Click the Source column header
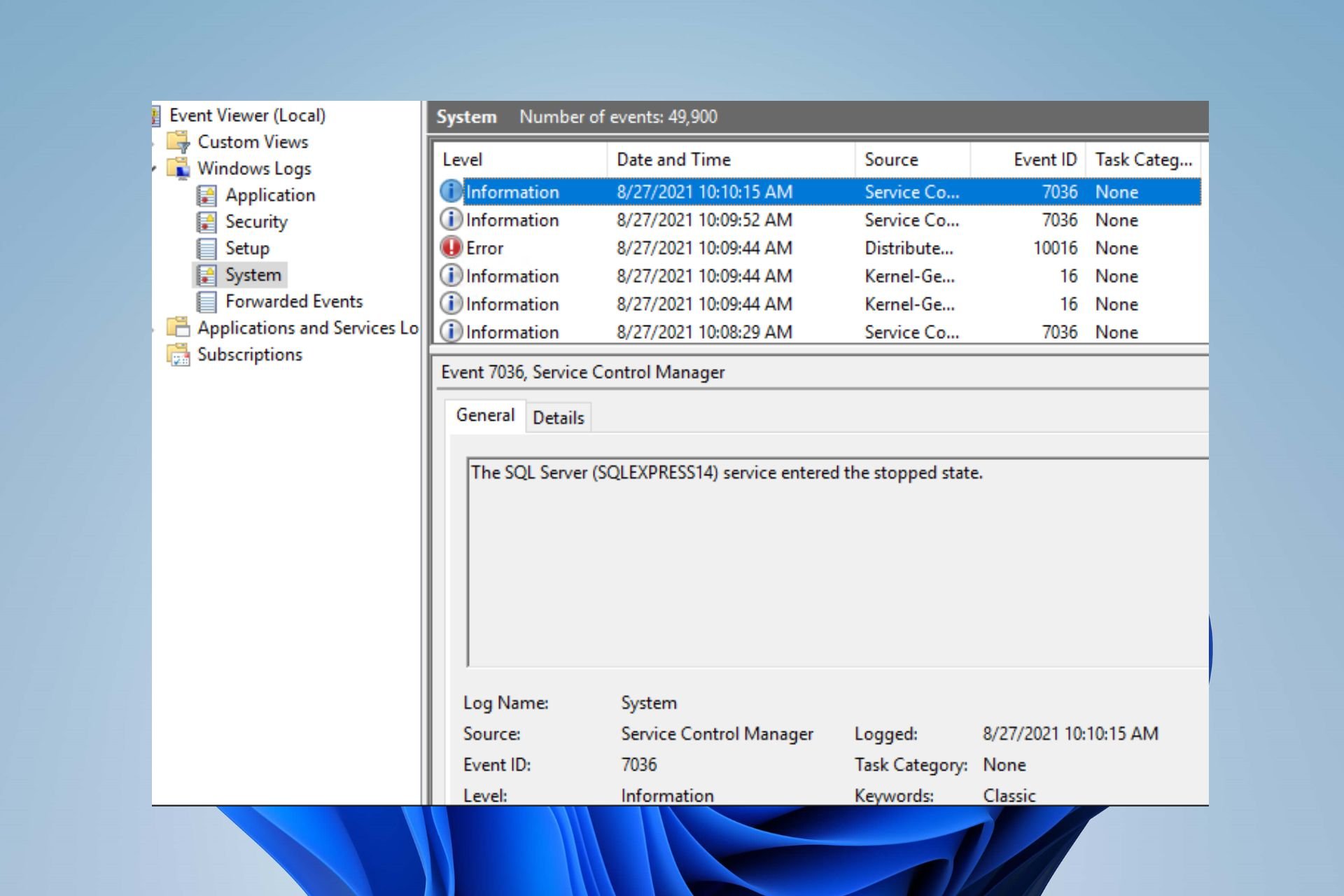1344x896 pixels. 913,160
